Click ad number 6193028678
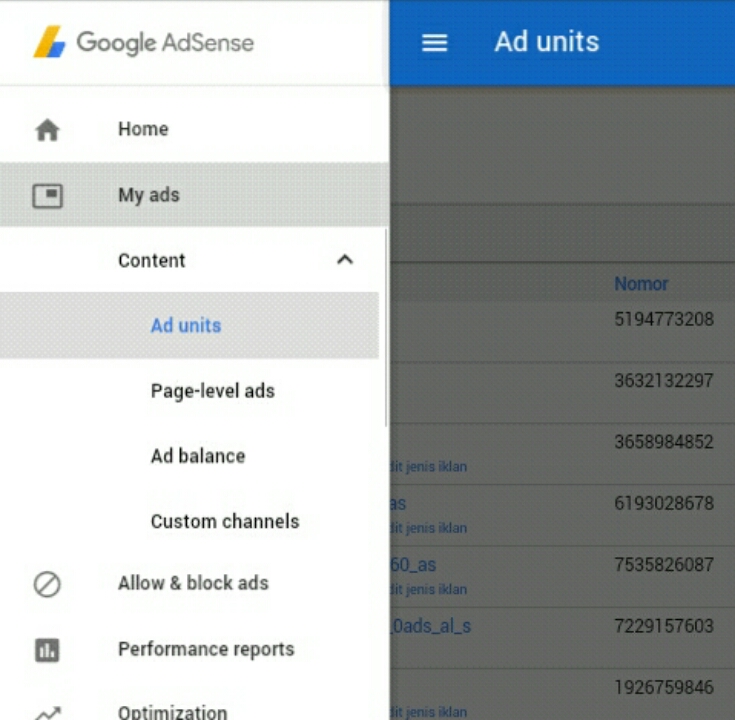Image resolution: width=735 pixels, height=720 pixels. coord(664,503)
